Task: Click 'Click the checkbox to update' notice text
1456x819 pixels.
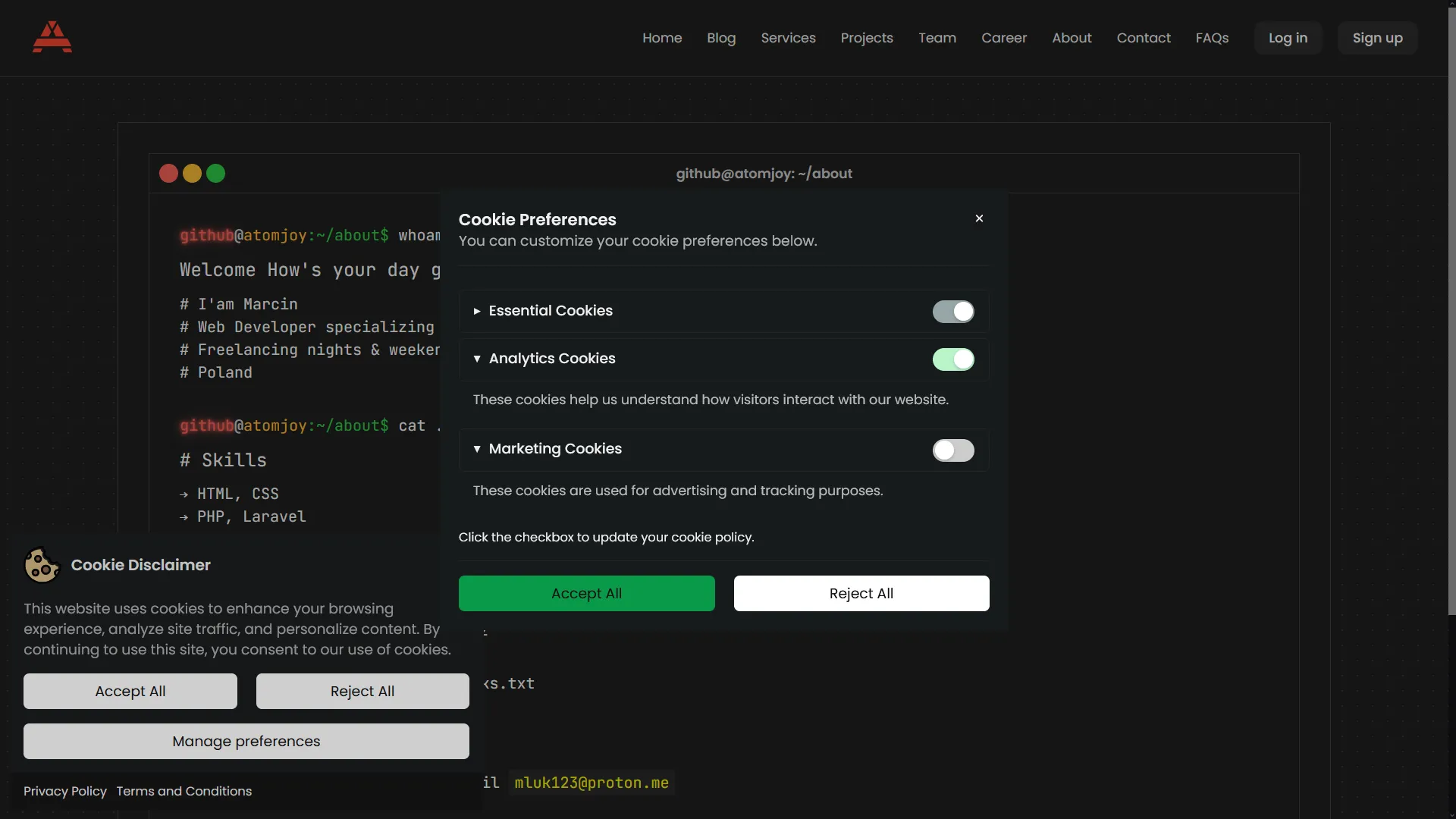Action: [x=606, y=537]
